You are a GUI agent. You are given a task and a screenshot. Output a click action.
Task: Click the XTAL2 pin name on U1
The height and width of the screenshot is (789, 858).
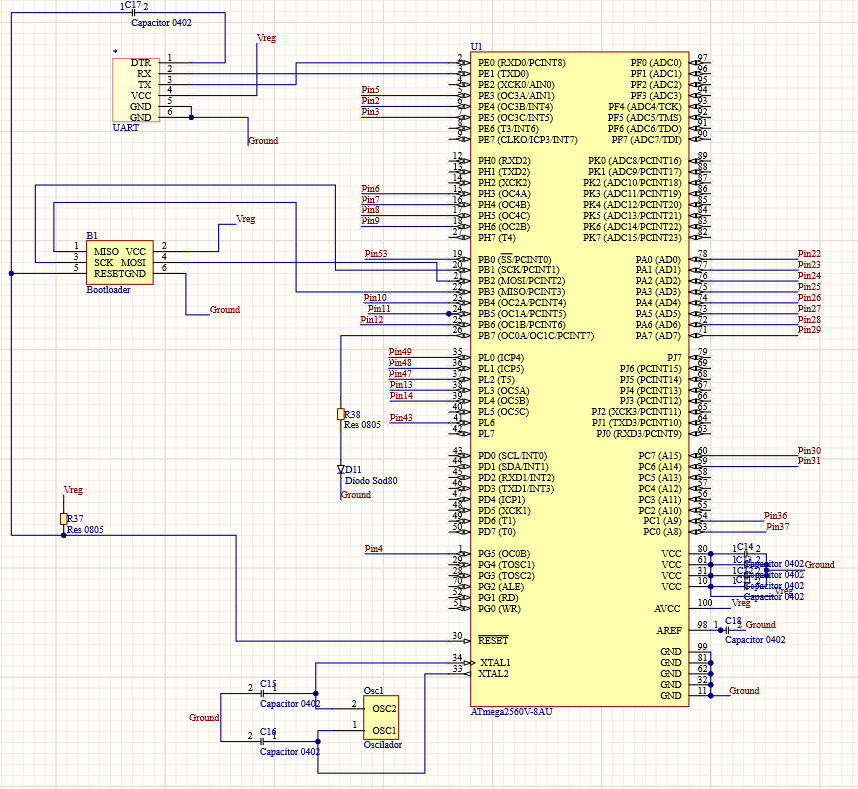click(493, 674)
